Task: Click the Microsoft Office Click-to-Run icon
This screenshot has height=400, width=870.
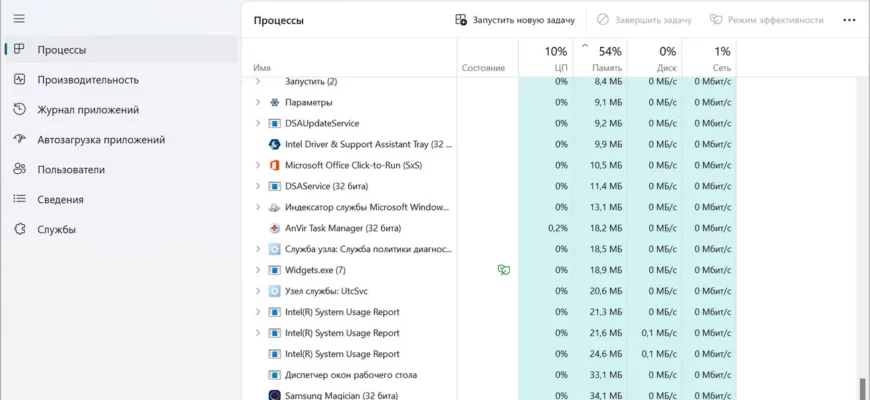Action: (274, 165)
